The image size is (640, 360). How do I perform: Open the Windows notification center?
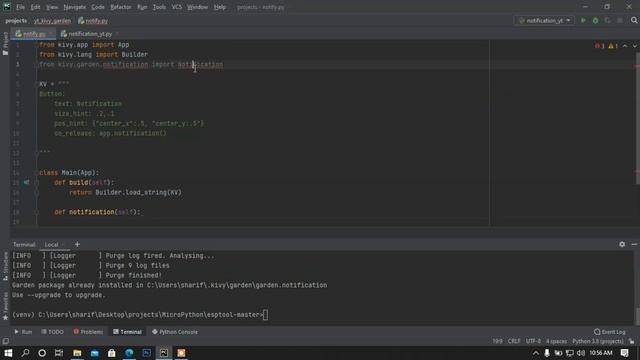[624, 353]
